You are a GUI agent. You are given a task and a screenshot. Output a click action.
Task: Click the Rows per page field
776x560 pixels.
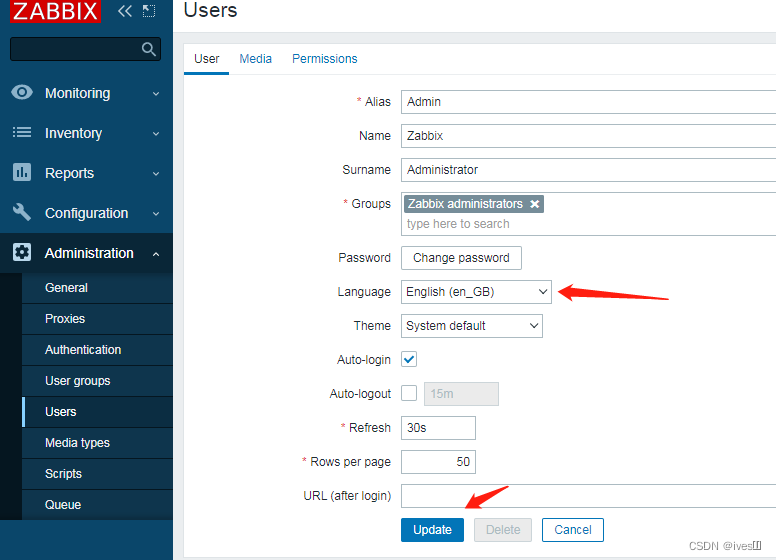[x=438, y=462]
